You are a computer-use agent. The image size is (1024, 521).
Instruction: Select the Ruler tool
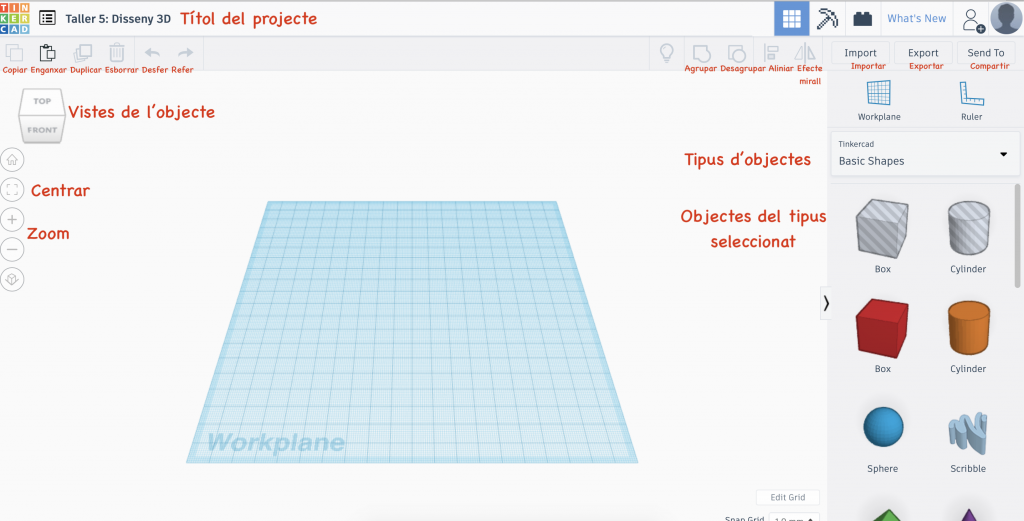(971, 99)
